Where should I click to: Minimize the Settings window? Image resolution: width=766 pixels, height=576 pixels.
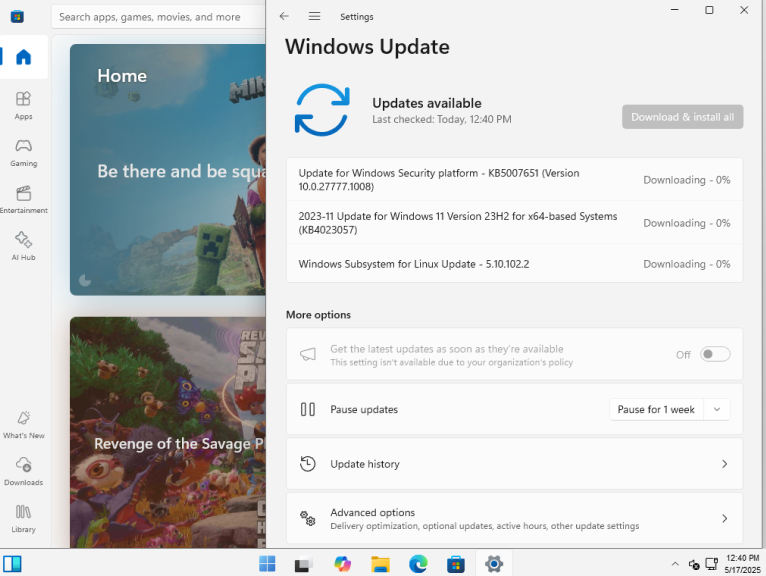coord(675,10)
